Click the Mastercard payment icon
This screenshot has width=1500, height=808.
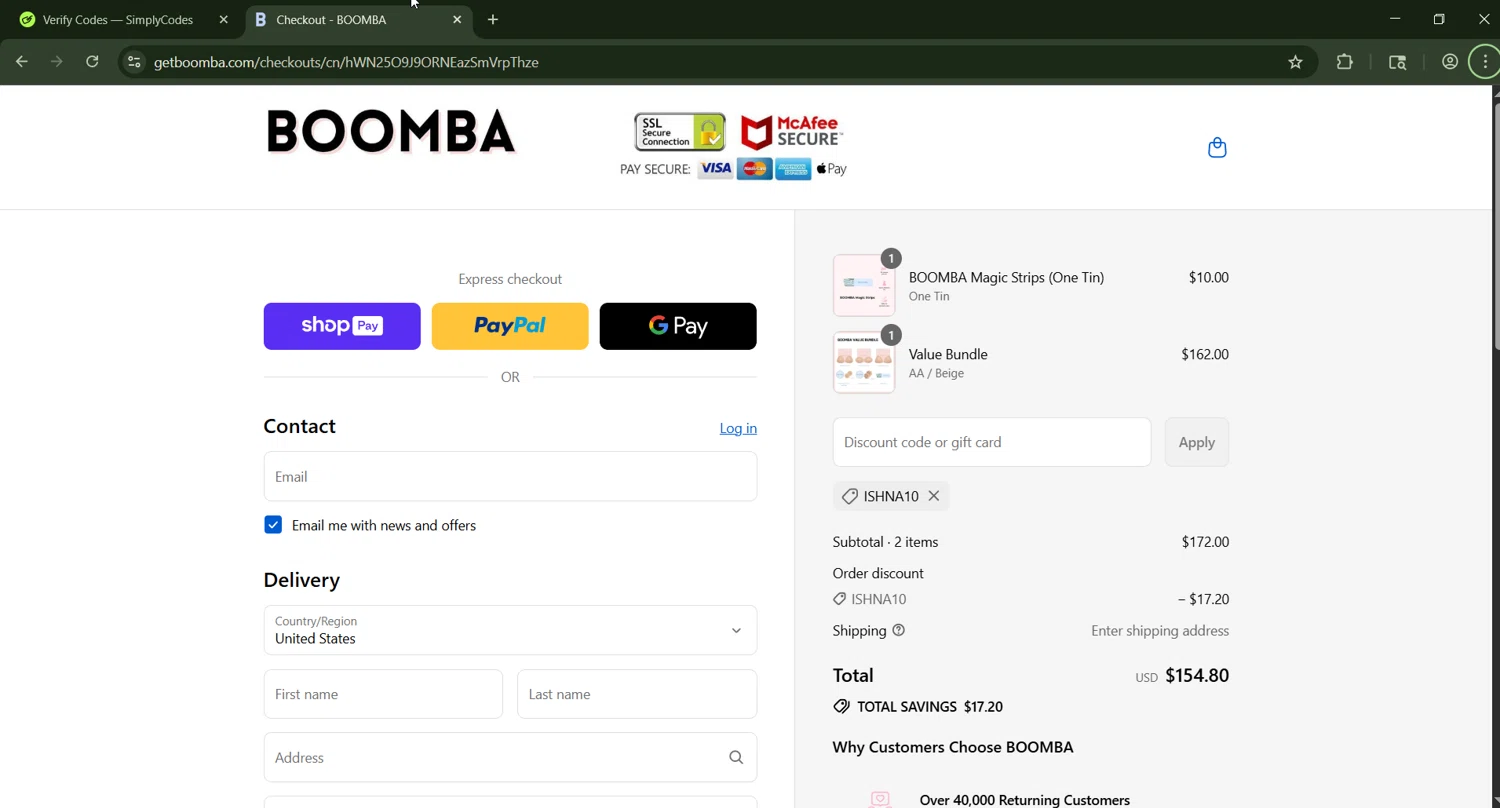tap(754, 169)
